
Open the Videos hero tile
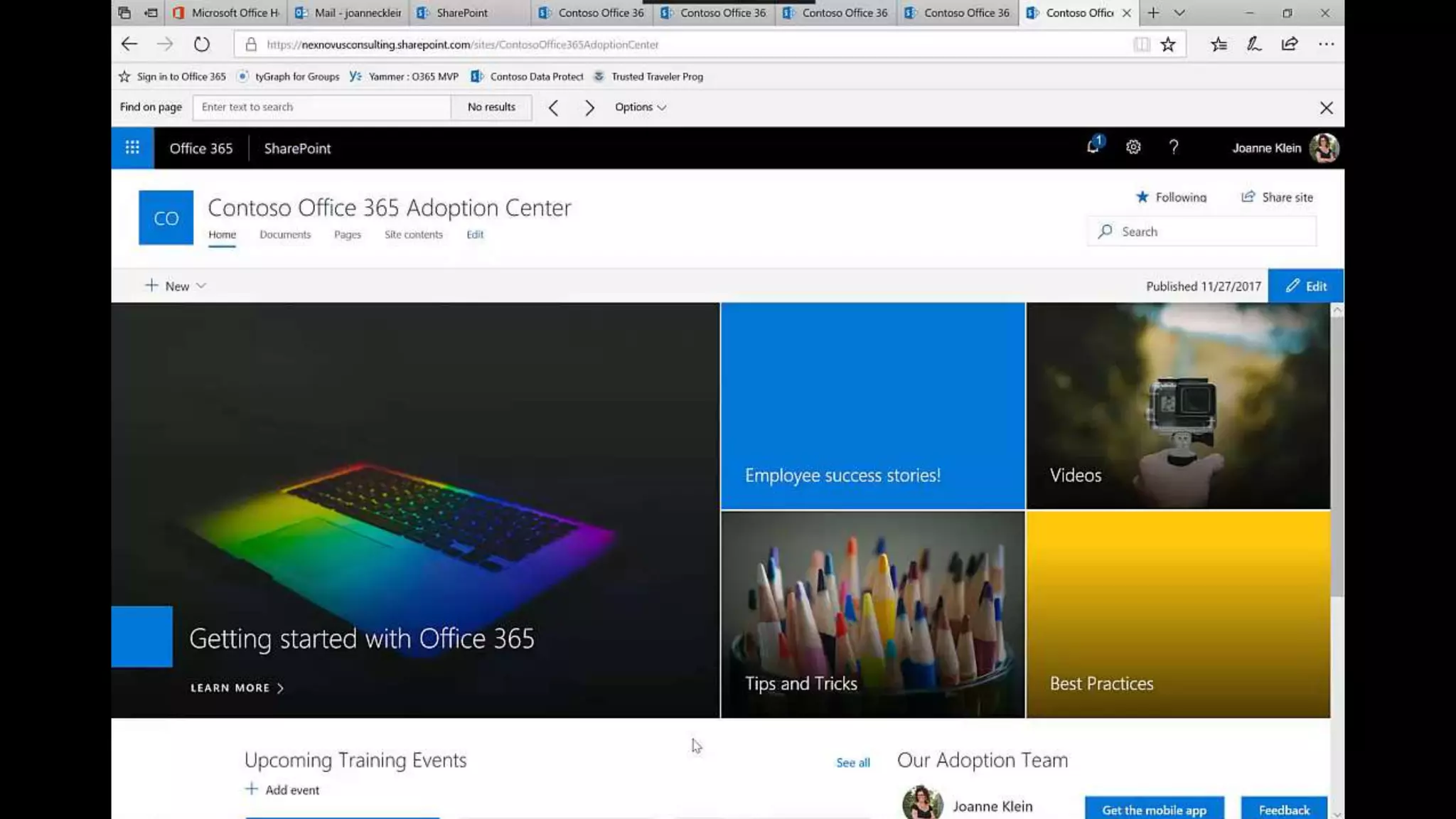tap(1177, 406)
